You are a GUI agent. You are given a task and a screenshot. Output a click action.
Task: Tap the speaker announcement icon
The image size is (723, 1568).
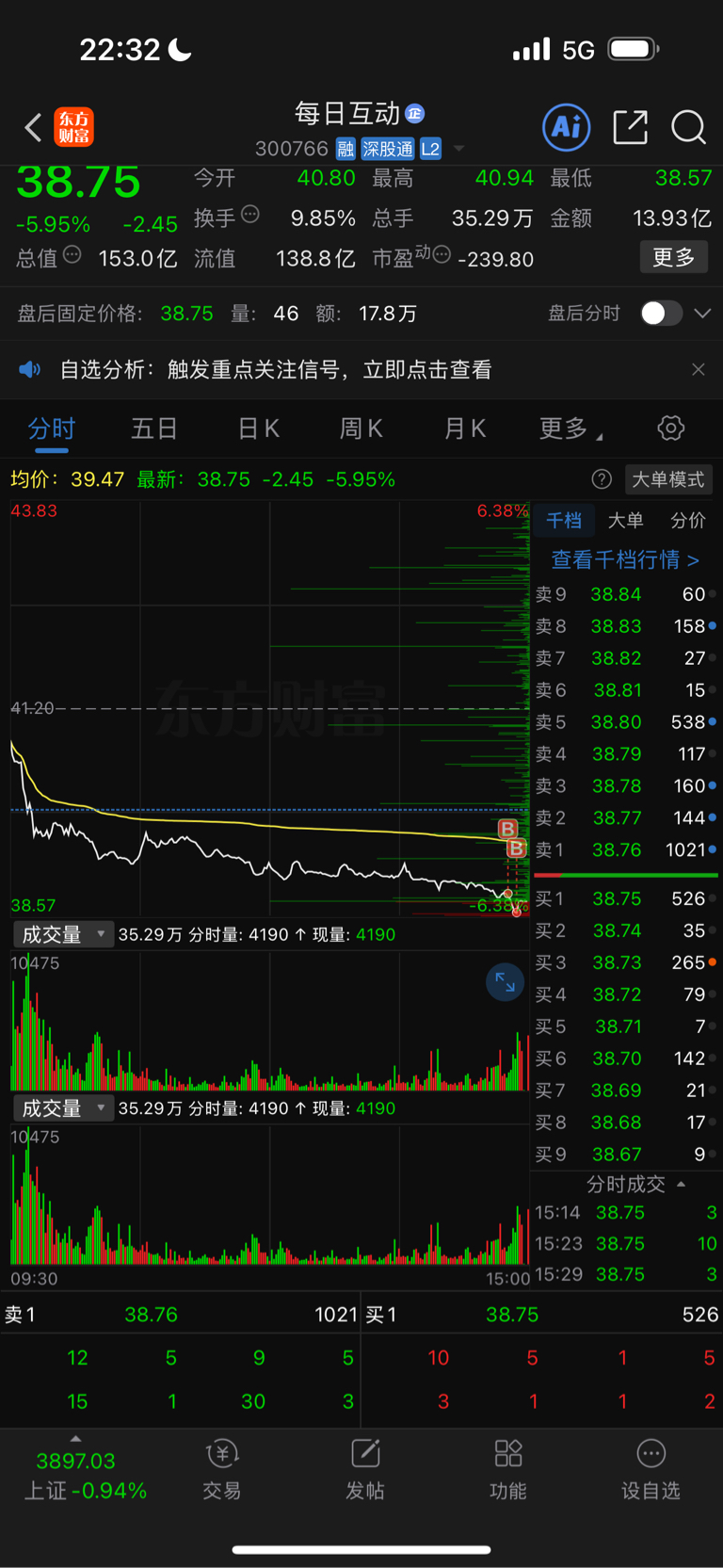tap(30, 369)
